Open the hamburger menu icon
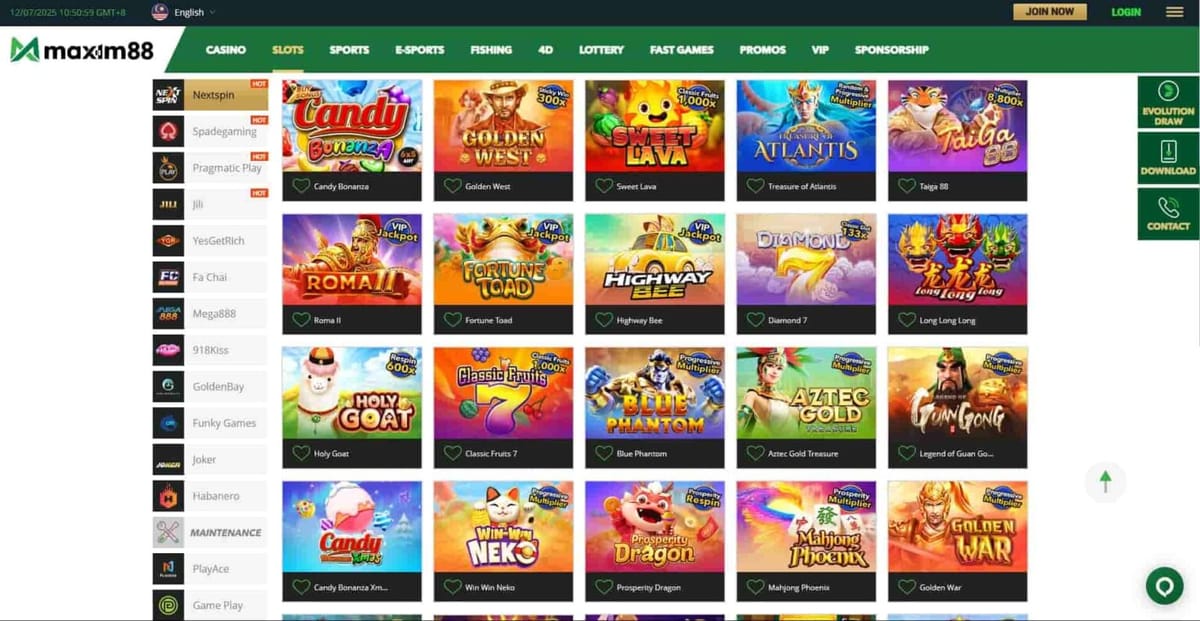Screen dimensions: 1200x621 tap(1174, 12)
